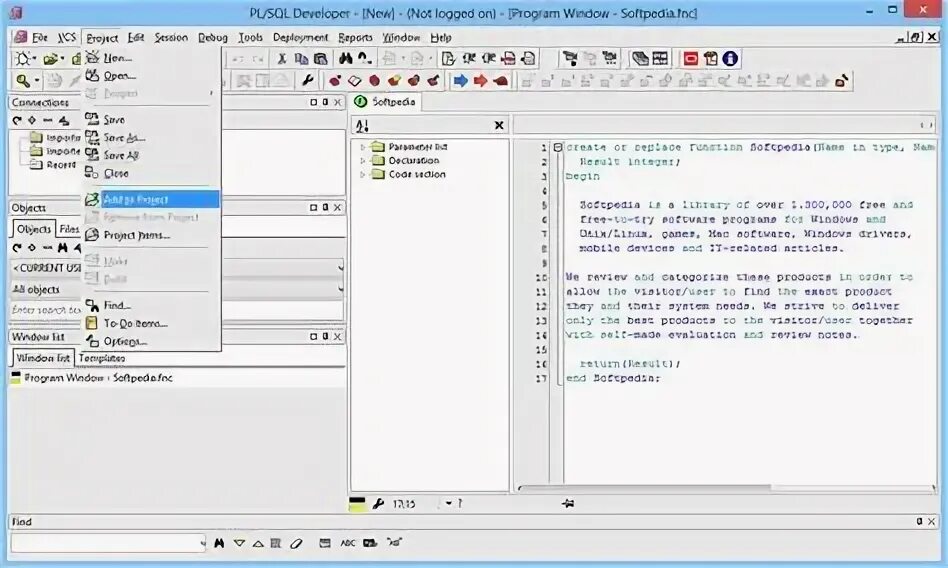Click the Paste clipboard toolbar icon
The image size is (948, 568).
(x=320, y=59)
